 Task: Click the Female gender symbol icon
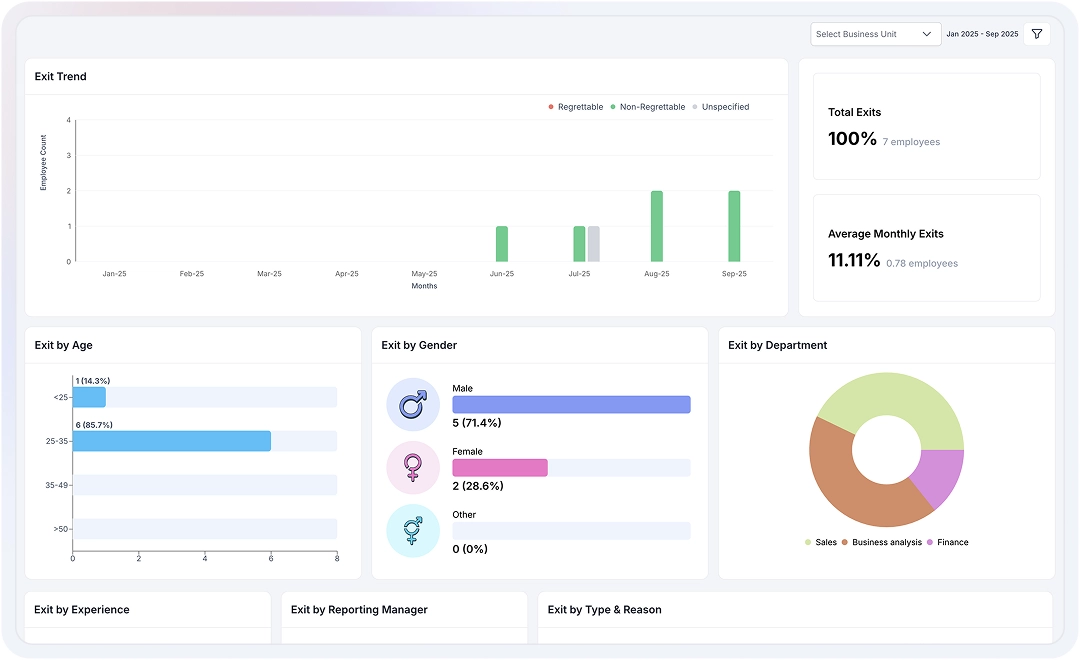coord(412,467)
